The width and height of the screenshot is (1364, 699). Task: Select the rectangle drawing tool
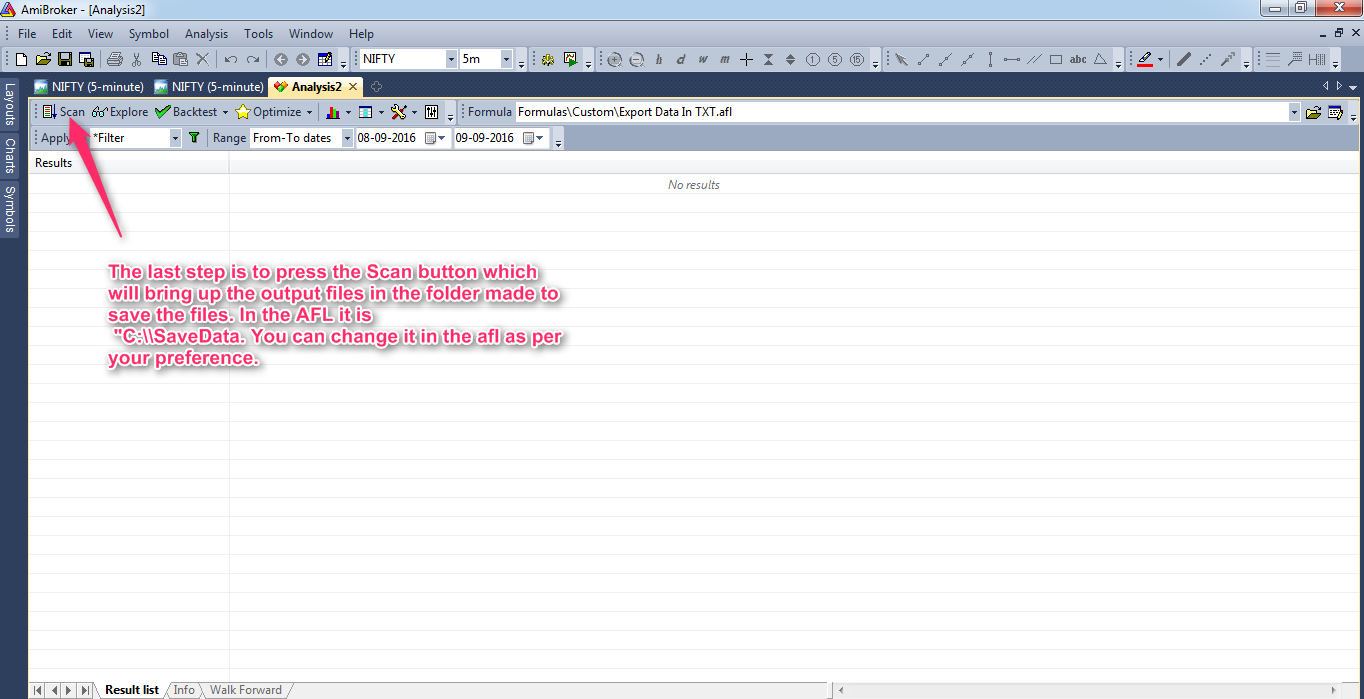tap(1056, 59)
